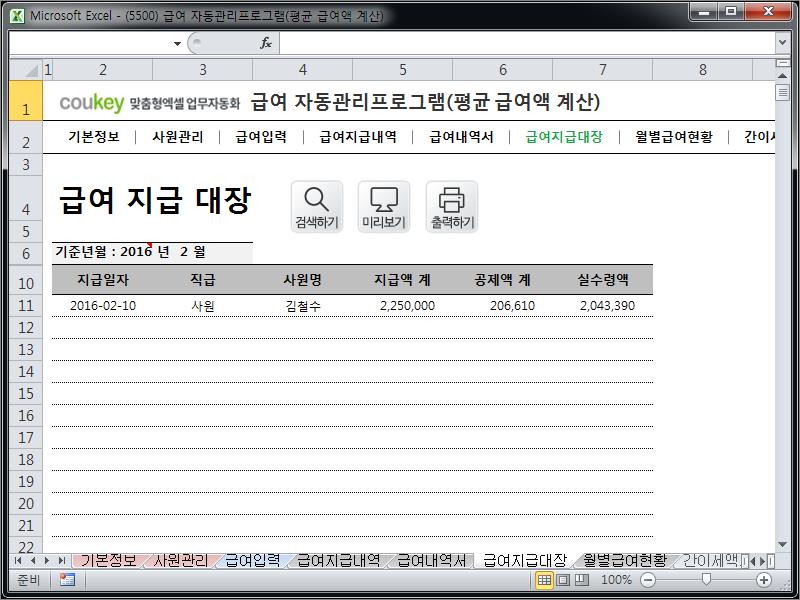Select the 급여입력 sheet tab
The width and height of the screenshot is (800, 600).
(x=253, y=560)
